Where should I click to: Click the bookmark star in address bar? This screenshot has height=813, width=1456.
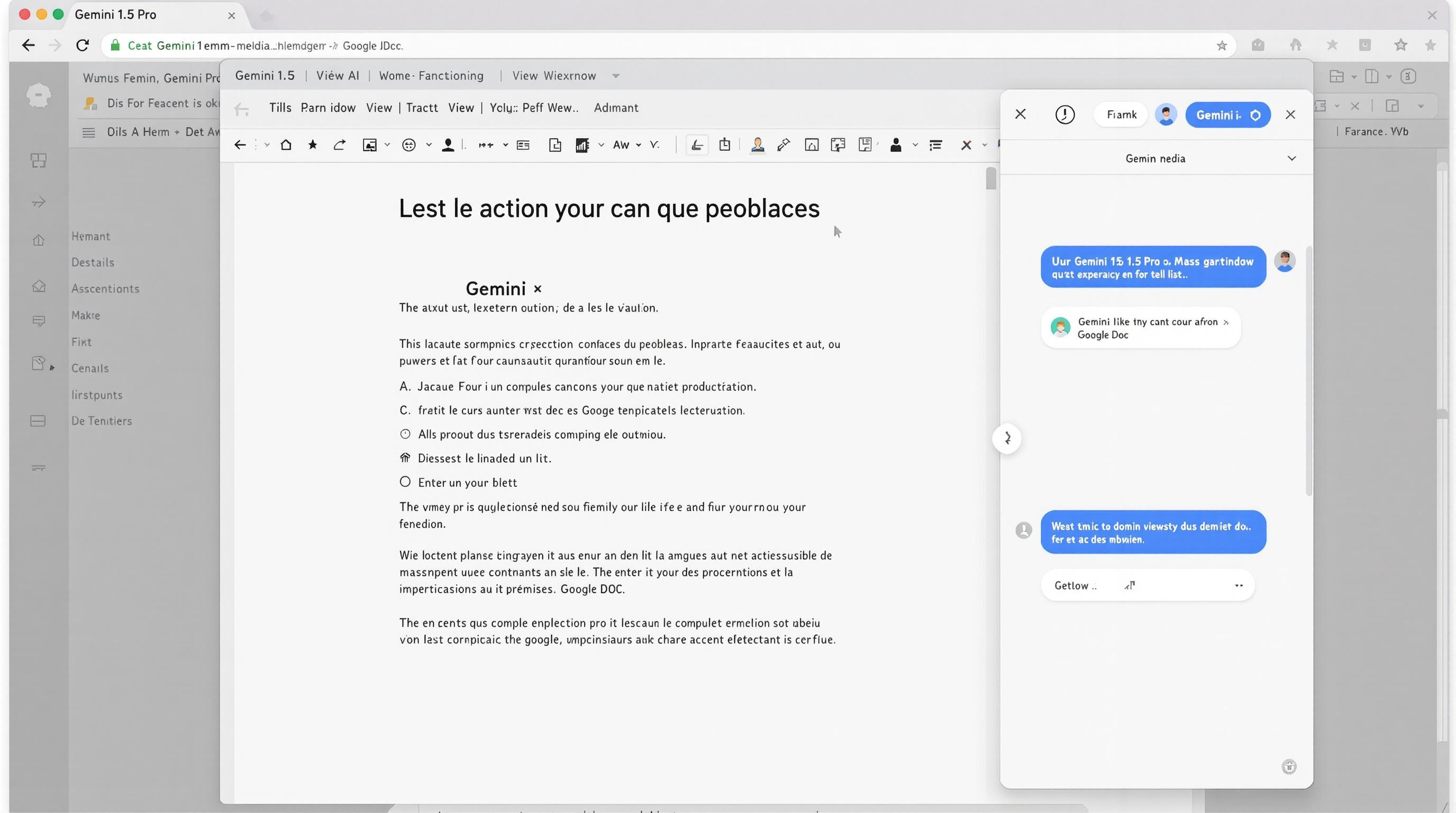(1222, 46)
